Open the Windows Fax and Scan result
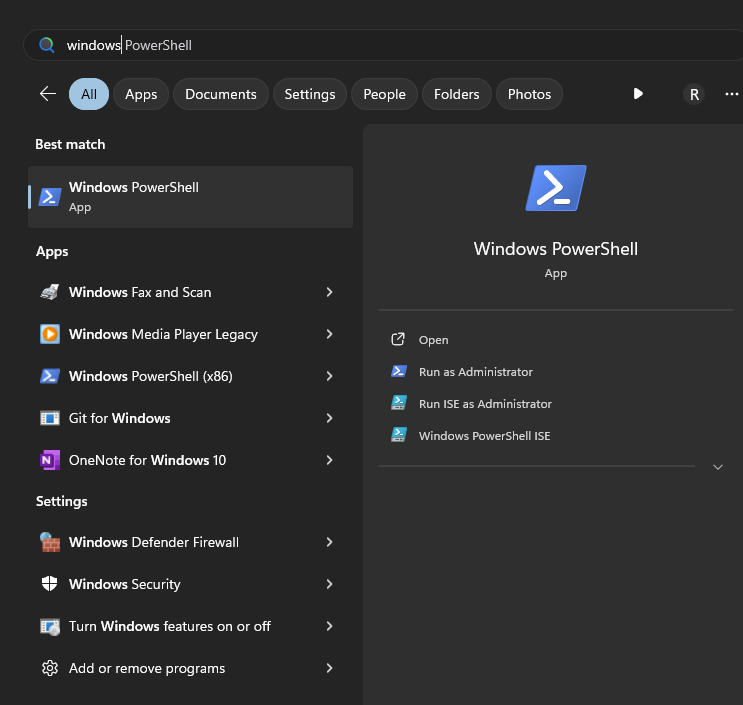Image resolution: width=743 pixels, height=705 pixels. pos(190,292)
